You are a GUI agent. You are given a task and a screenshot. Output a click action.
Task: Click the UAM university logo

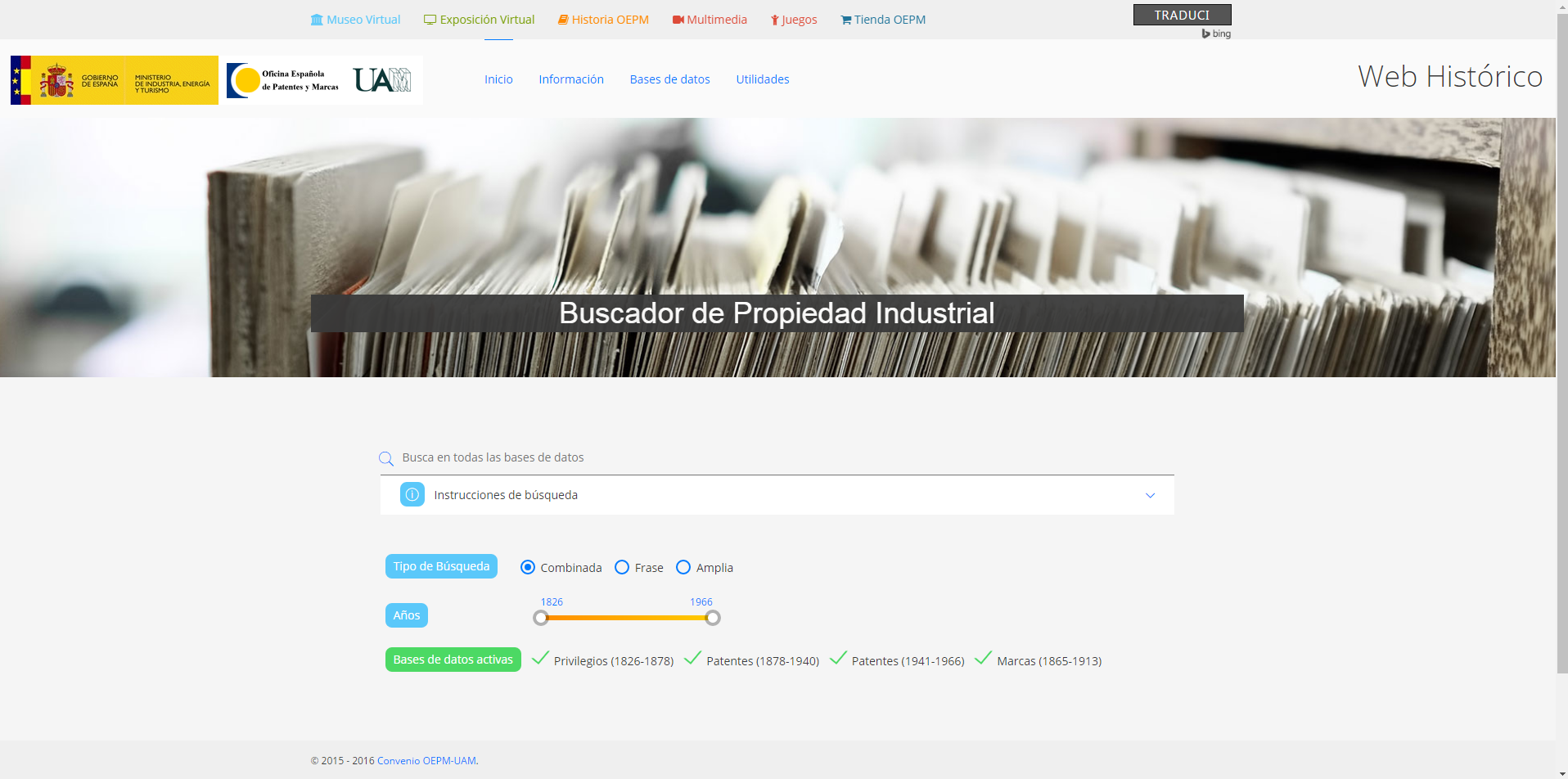pyautogui.click(x=382, y=80)
